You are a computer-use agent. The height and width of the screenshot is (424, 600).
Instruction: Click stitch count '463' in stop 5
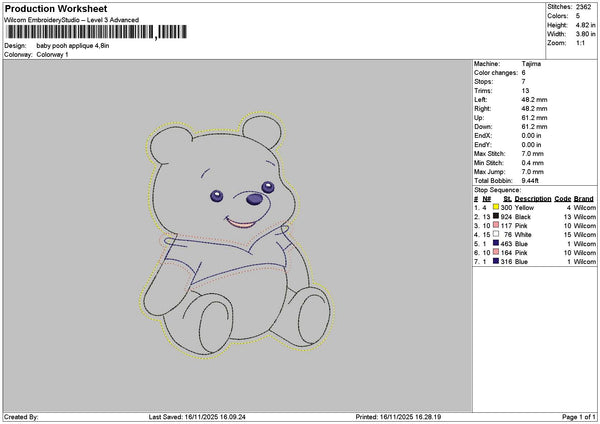(506, 244)
